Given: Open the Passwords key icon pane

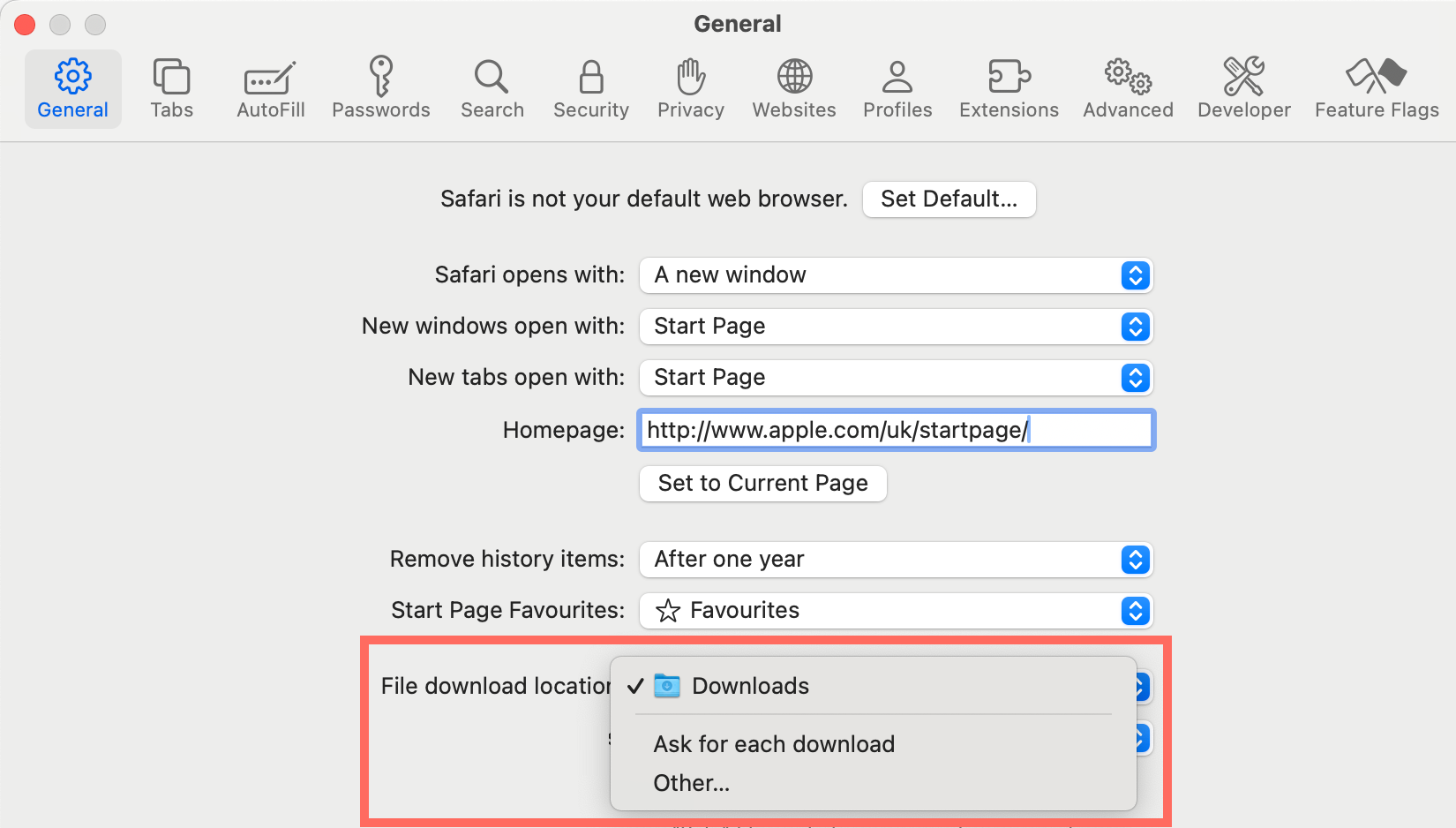Looking at the screenshot, I should 380,89.
